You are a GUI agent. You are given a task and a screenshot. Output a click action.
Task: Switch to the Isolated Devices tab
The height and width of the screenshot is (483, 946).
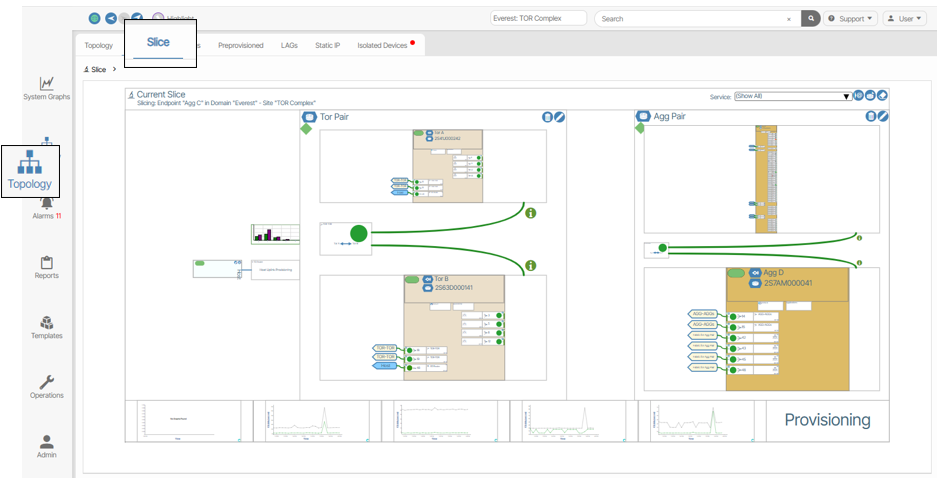point(384,45)
